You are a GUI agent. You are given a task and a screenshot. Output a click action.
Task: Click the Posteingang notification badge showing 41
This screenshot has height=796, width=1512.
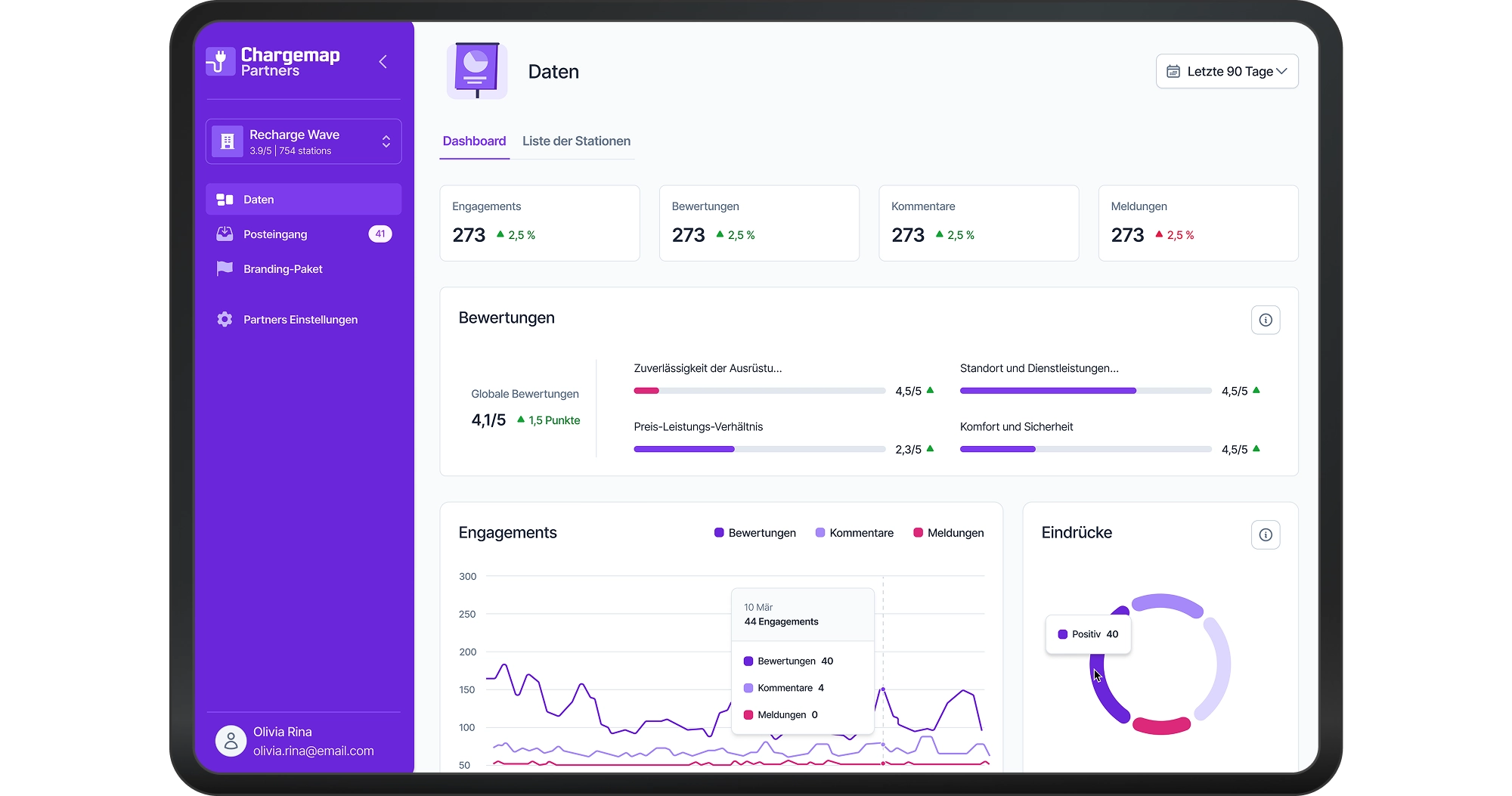[380, 234]
